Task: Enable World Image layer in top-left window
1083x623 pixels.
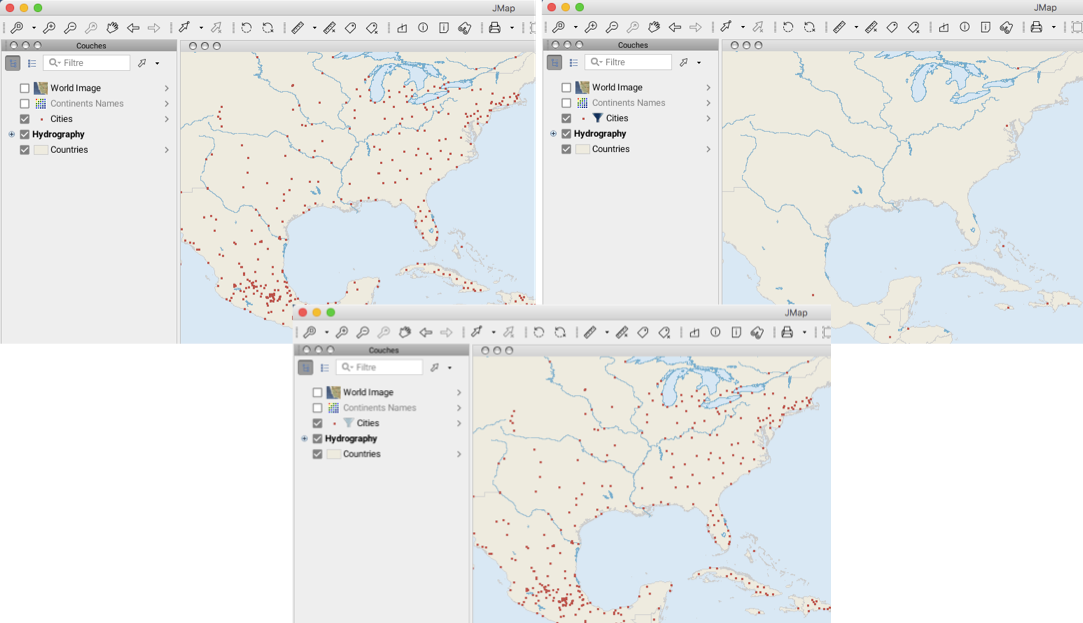Action: [25, 88]
